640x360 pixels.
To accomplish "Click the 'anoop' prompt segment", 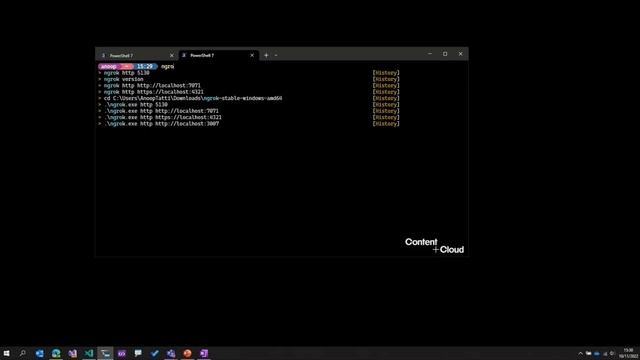I will (x=109, y=67).
